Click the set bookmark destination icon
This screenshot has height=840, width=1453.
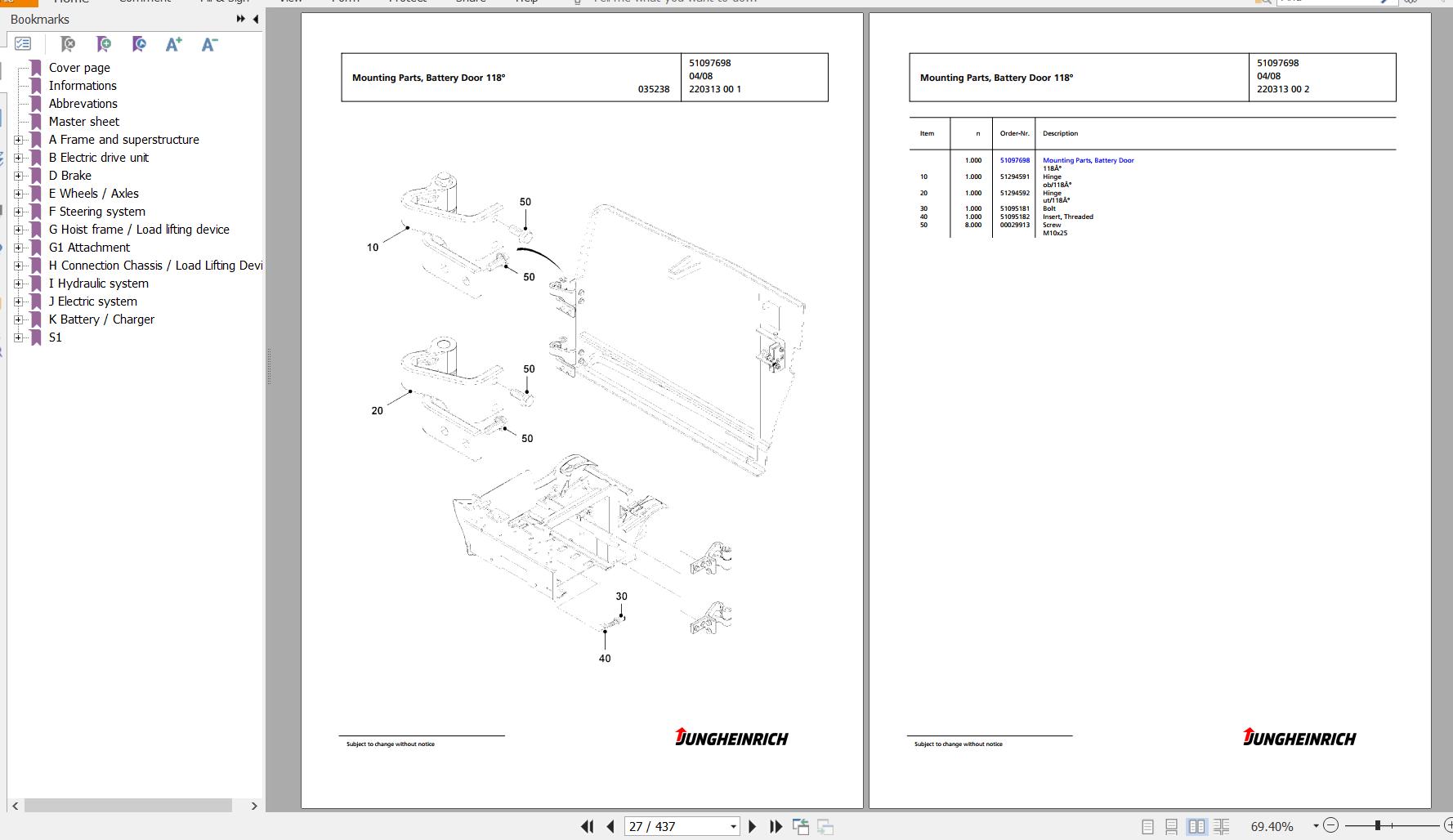pyautogui.click(x=139, y=44)
